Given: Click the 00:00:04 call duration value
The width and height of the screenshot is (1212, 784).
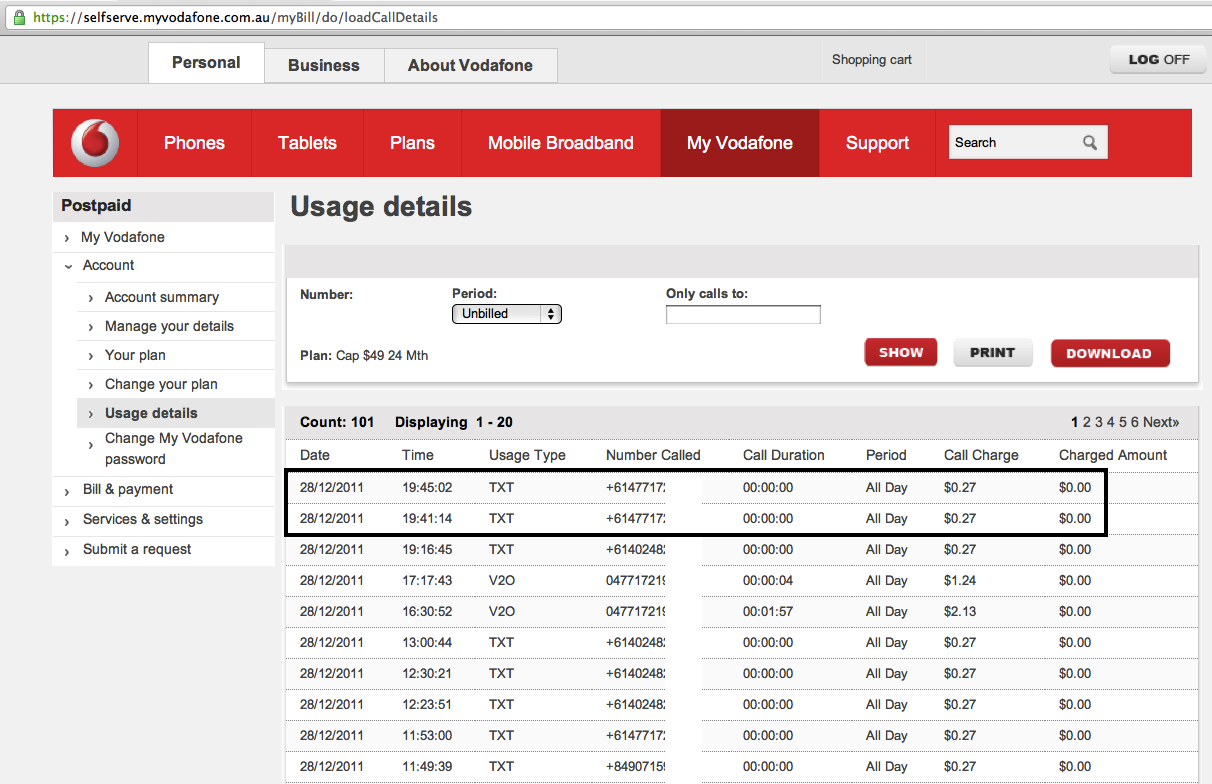Looking at the screenshot, I should click(768, 581).
